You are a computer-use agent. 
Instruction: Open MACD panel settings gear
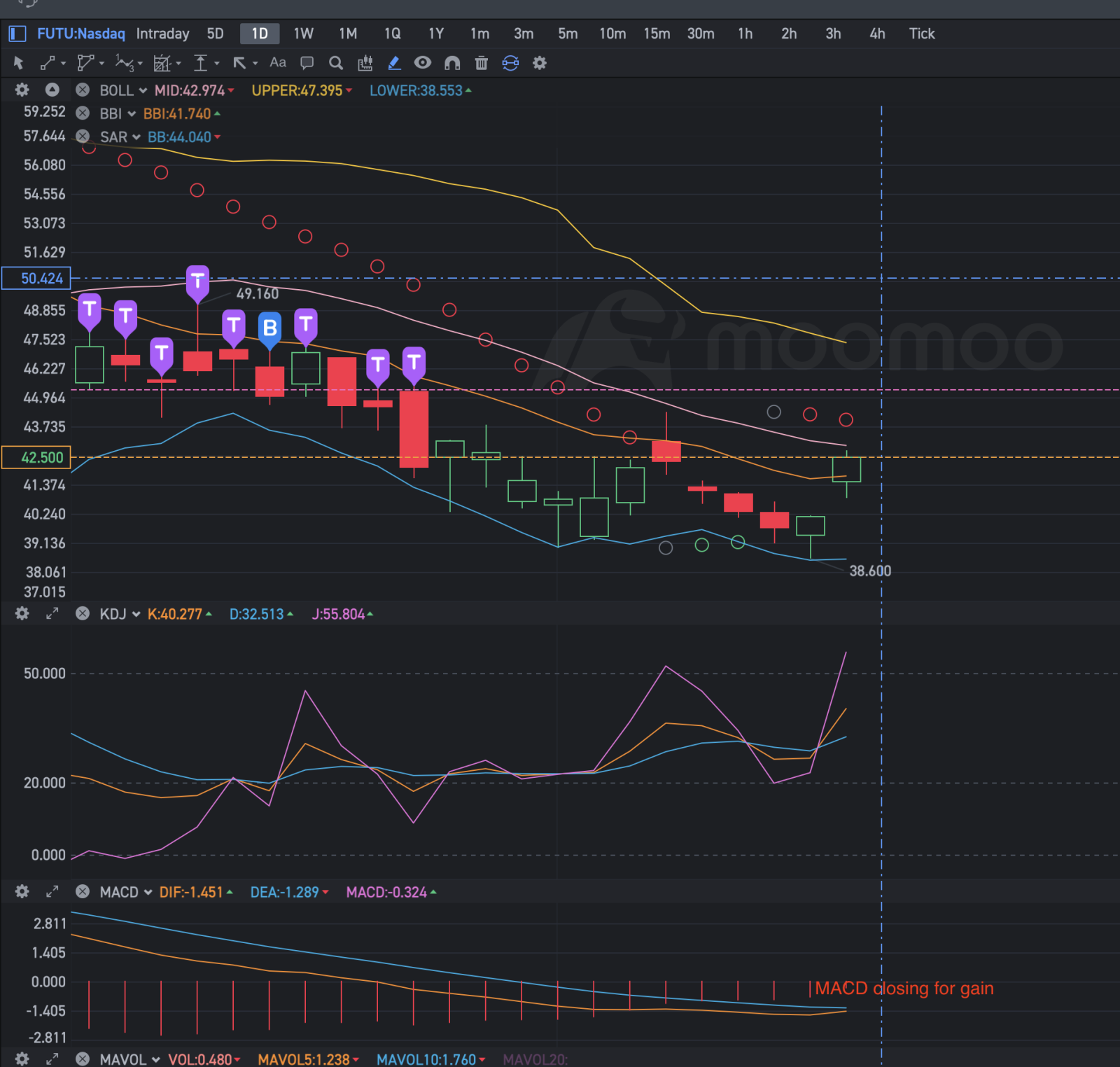(22, 892)
